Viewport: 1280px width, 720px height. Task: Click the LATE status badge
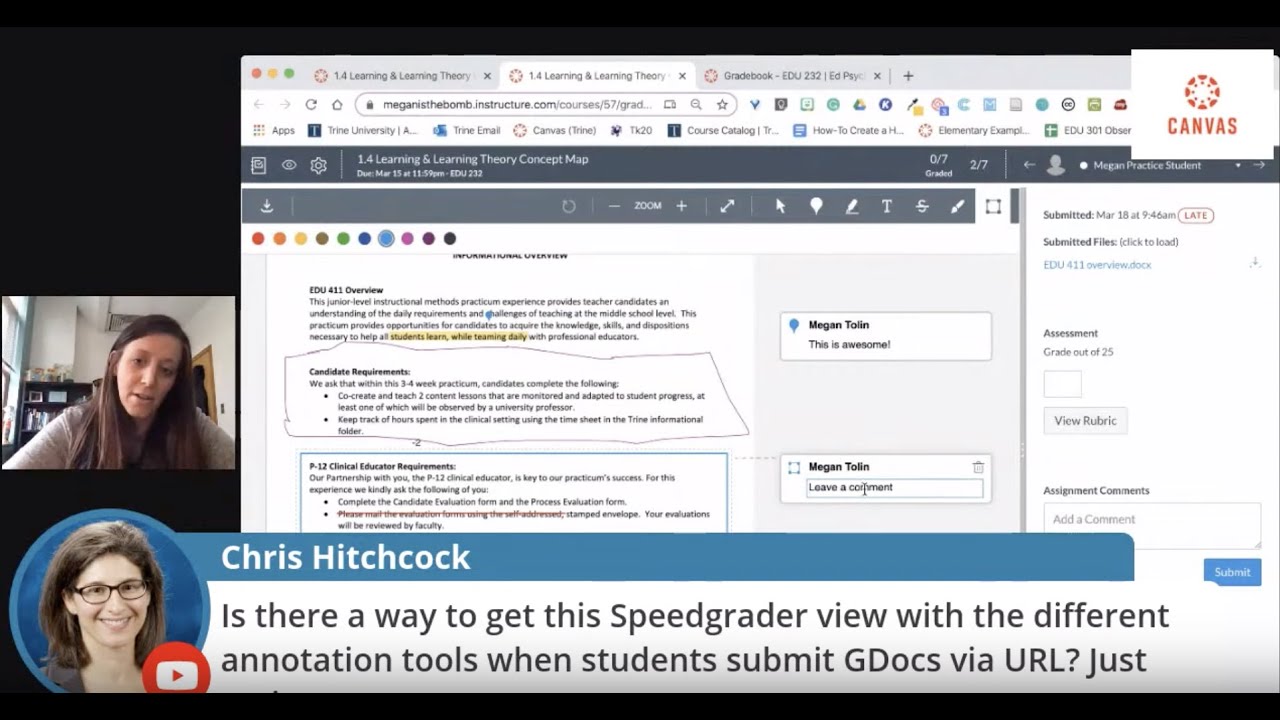tap(1195, 215)
